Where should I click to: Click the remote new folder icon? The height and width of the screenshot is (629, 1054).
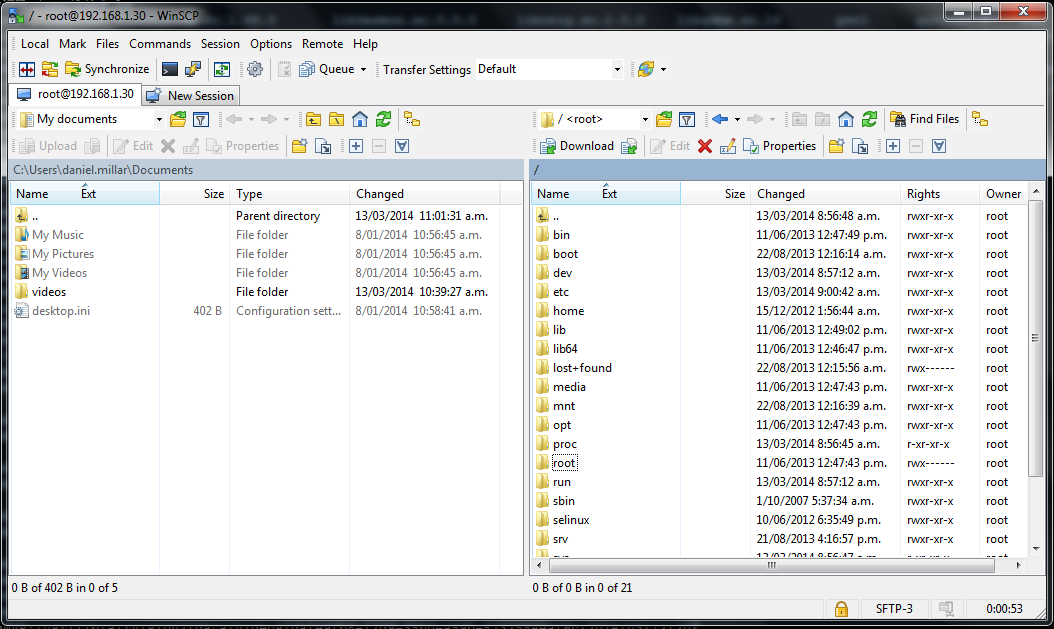point(837,146)
